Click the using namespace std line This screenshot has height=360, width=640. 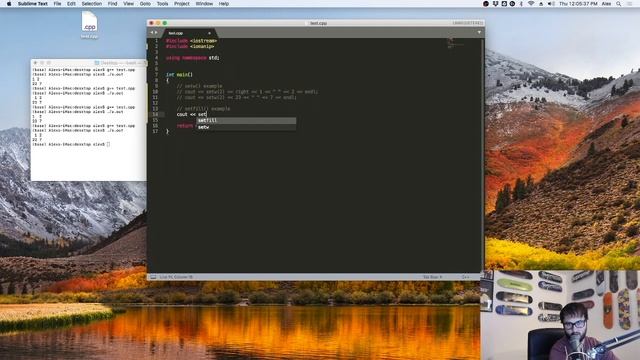pyautogui.click(x=193, y=58)
